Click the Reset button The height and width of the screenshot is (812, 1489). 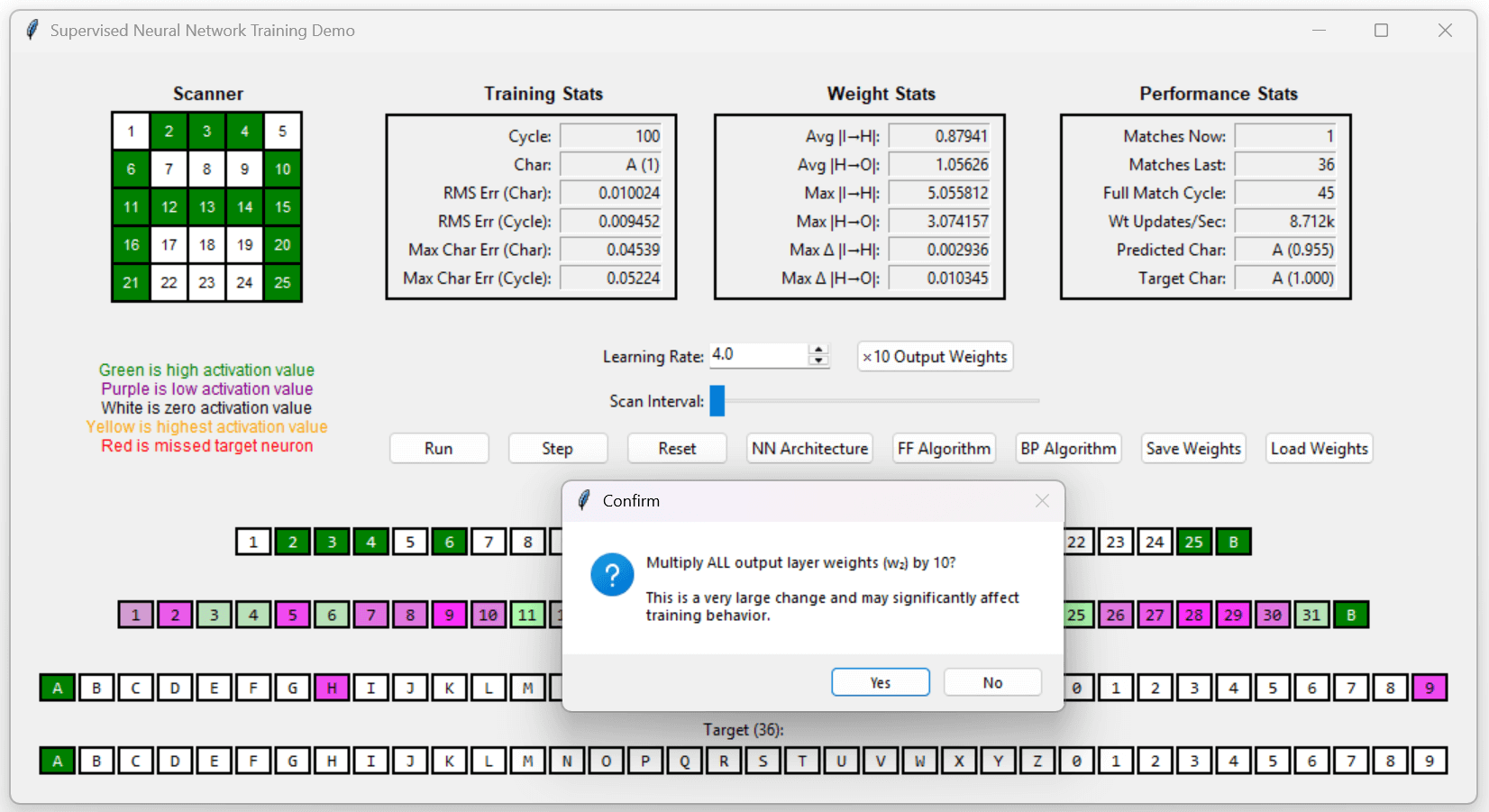click(677, 448)
